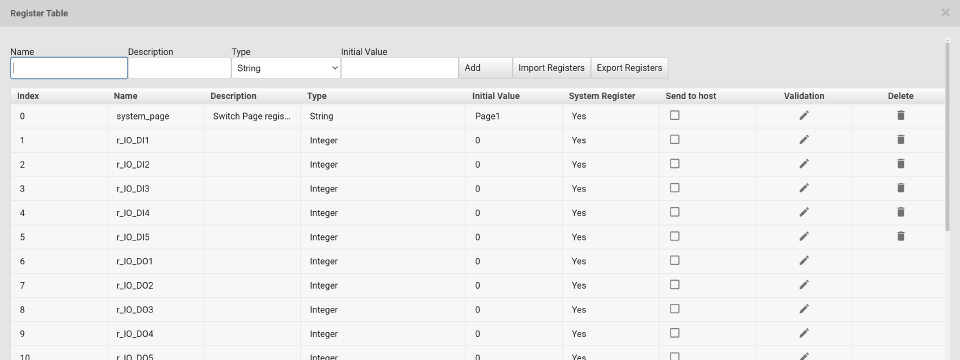960x360 pixels.
Task: Select the Integer type cell for r_IO_DI2
Action: [383, 165]
